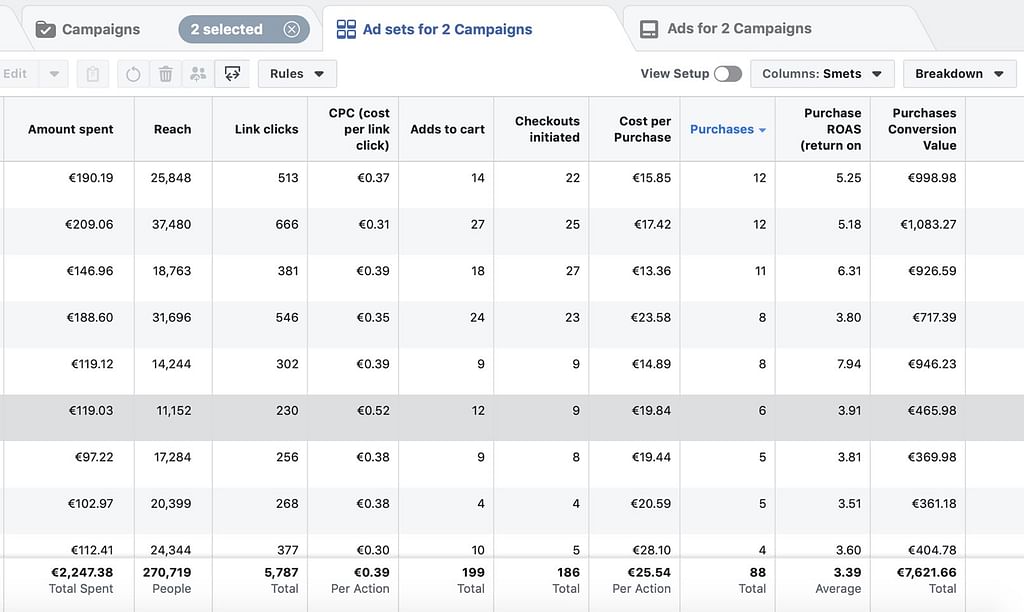
Task: Click the Ad sets grid icon
Action: pos(346,29)
